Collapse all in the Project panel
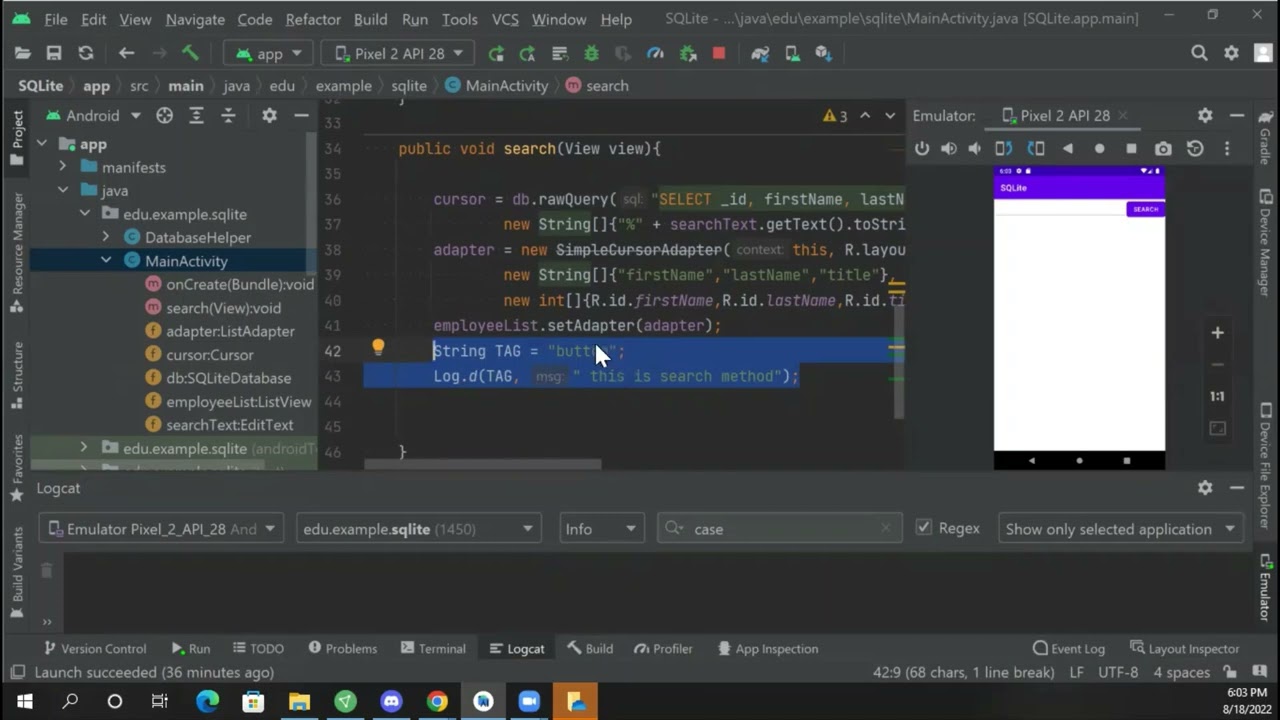The width and height of the screenshot is (1280, 720). click(228, 116)
